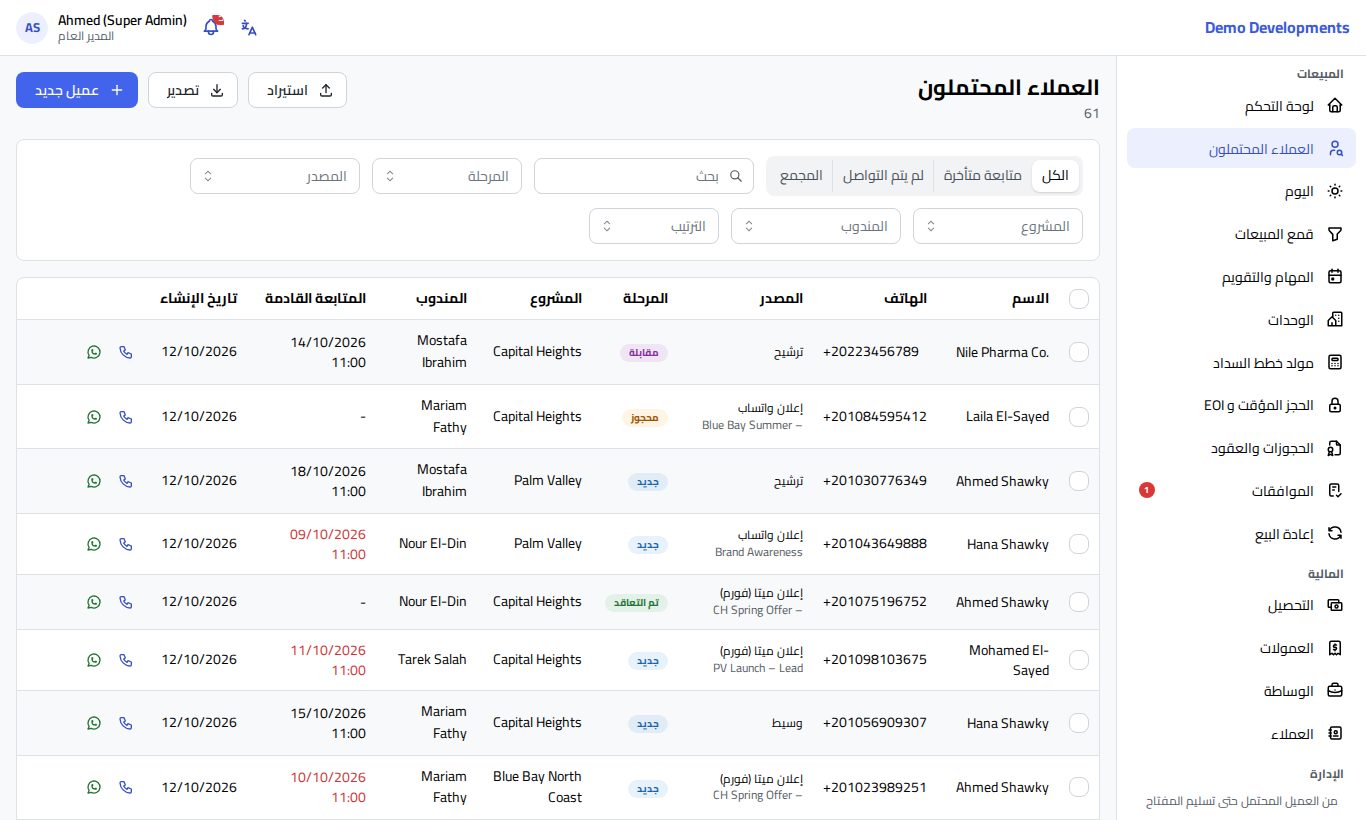Select the Nile Pharma Co. row checkbox
The width and height of the screenshot is (1366, 820).
1079,352
